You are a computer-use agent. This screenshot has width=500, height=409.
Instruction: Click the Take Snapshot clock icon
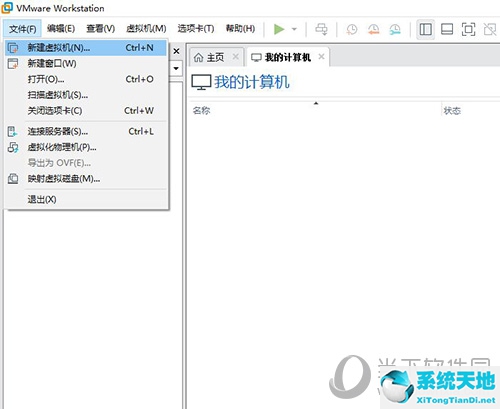click(352, 29)
